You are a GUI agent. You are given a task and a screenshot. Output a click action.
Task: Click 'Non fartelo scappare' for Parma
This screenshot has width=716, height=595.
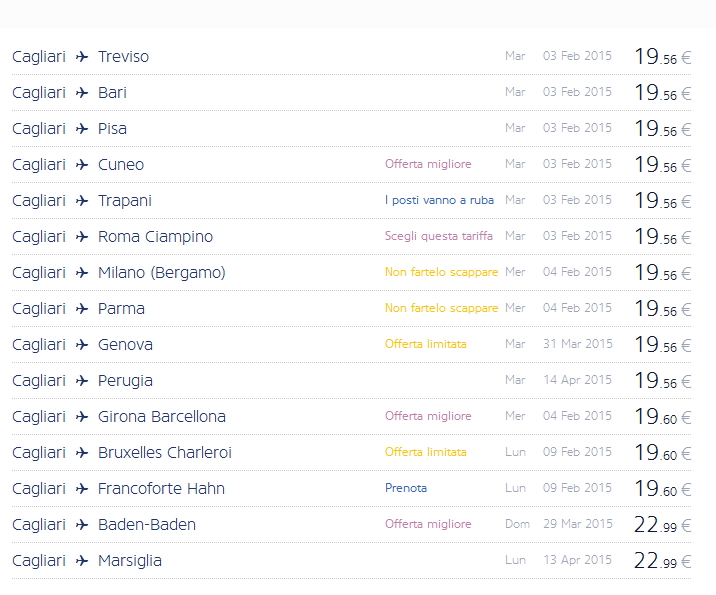pos(441,309)
